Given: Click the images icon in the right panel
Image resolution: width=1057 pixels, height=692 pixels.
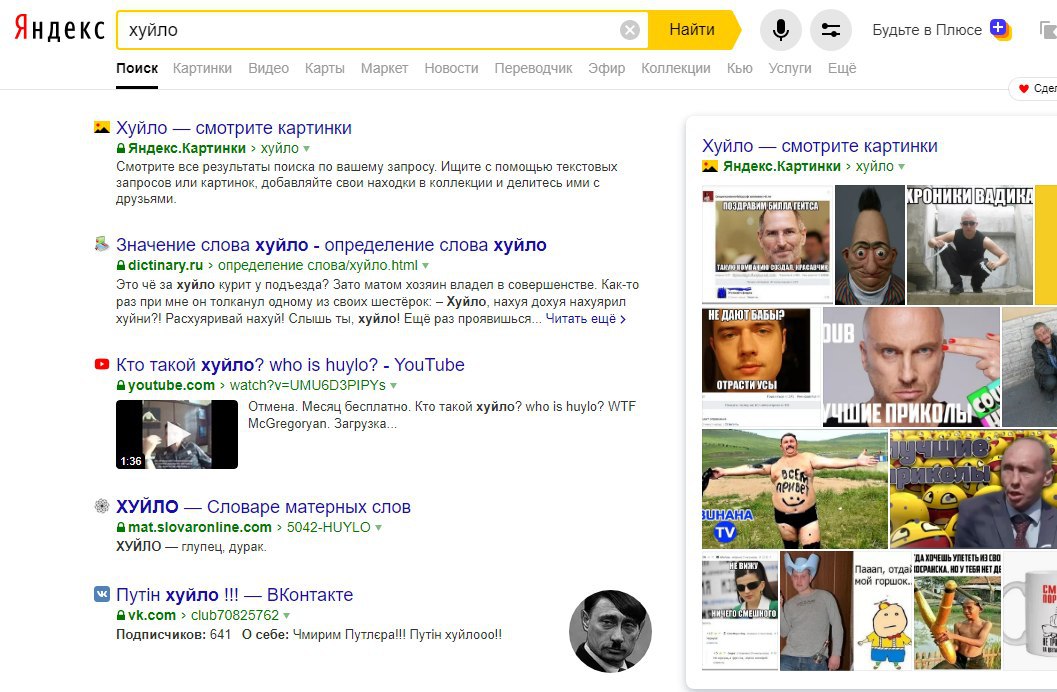Looking at the screenshot, I should (710, 166).
